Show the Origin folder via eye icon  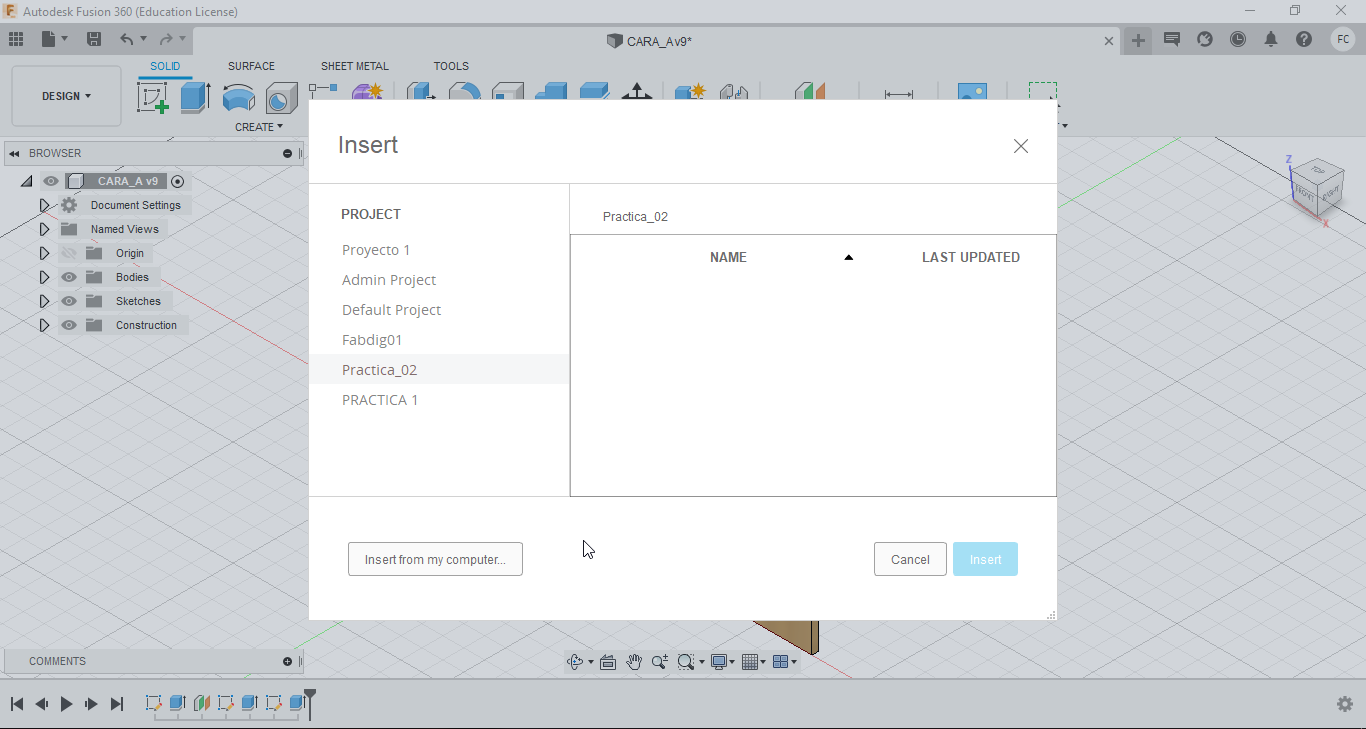[69, 253]
